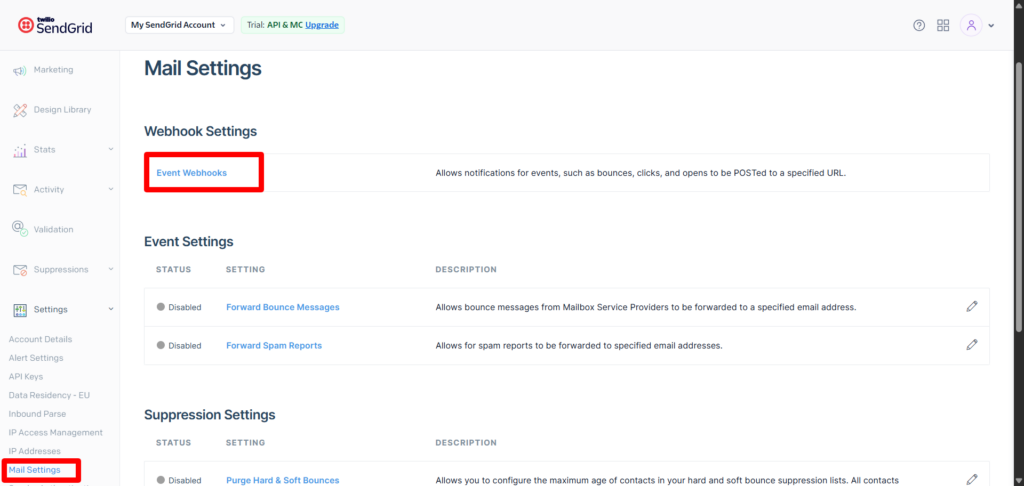Click the user profile avatar icon
This screenshot has height=486, width=1024.
pos(971,25)
